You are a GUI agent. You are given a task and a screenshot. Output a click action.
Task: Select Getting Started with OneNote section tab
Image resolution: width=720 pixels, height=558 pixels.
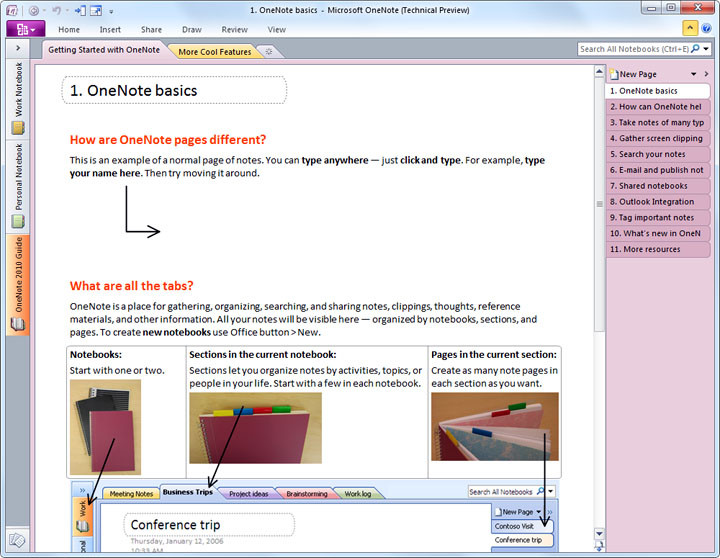(104, 50)
